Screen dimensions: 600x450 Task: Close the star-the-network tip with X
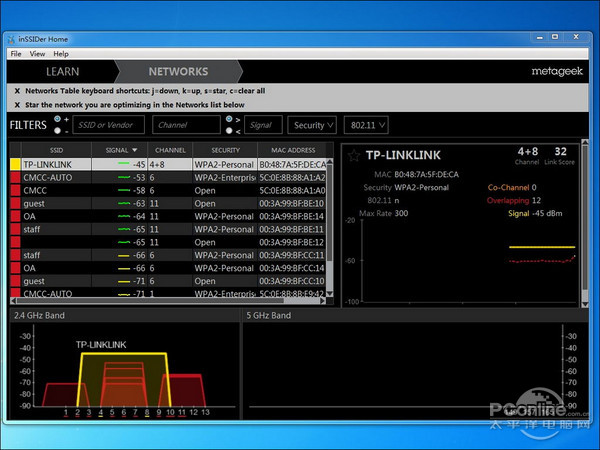(x=16, y=104)
